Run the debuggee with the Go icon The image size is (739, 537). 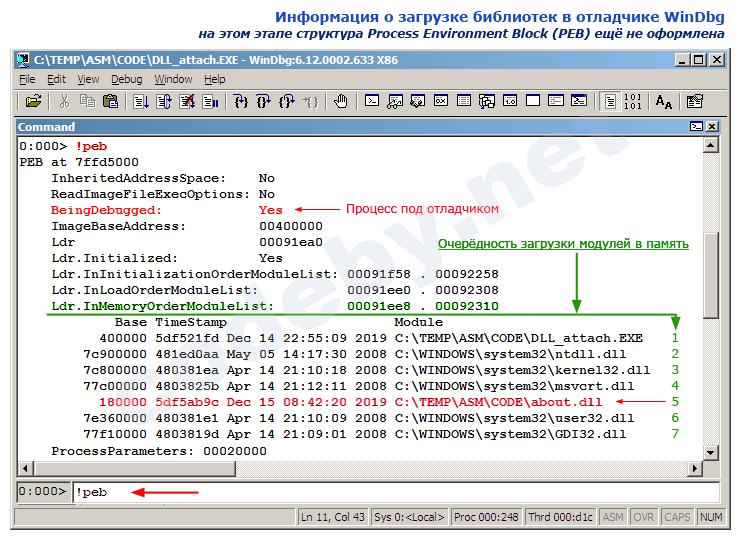coord(140,101)
